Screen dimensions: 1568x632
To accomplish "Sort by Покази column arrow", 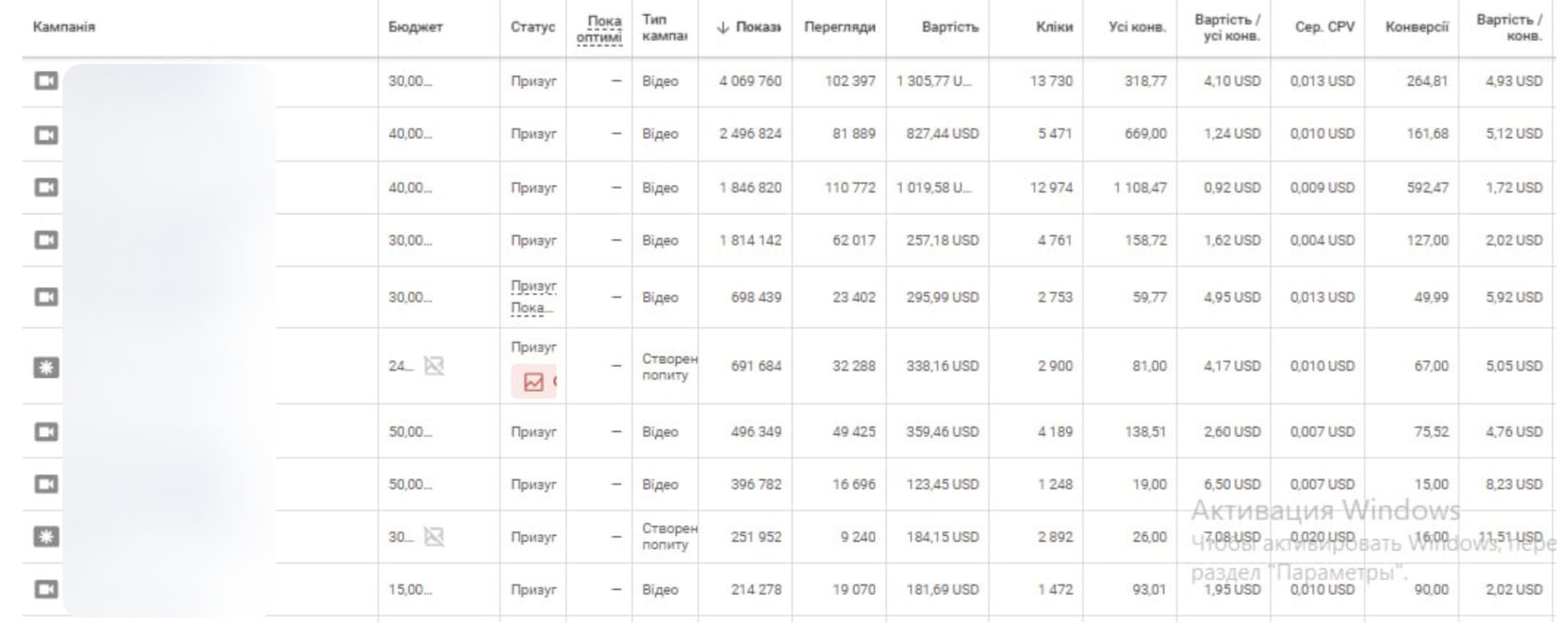I will tap(722, 27).
